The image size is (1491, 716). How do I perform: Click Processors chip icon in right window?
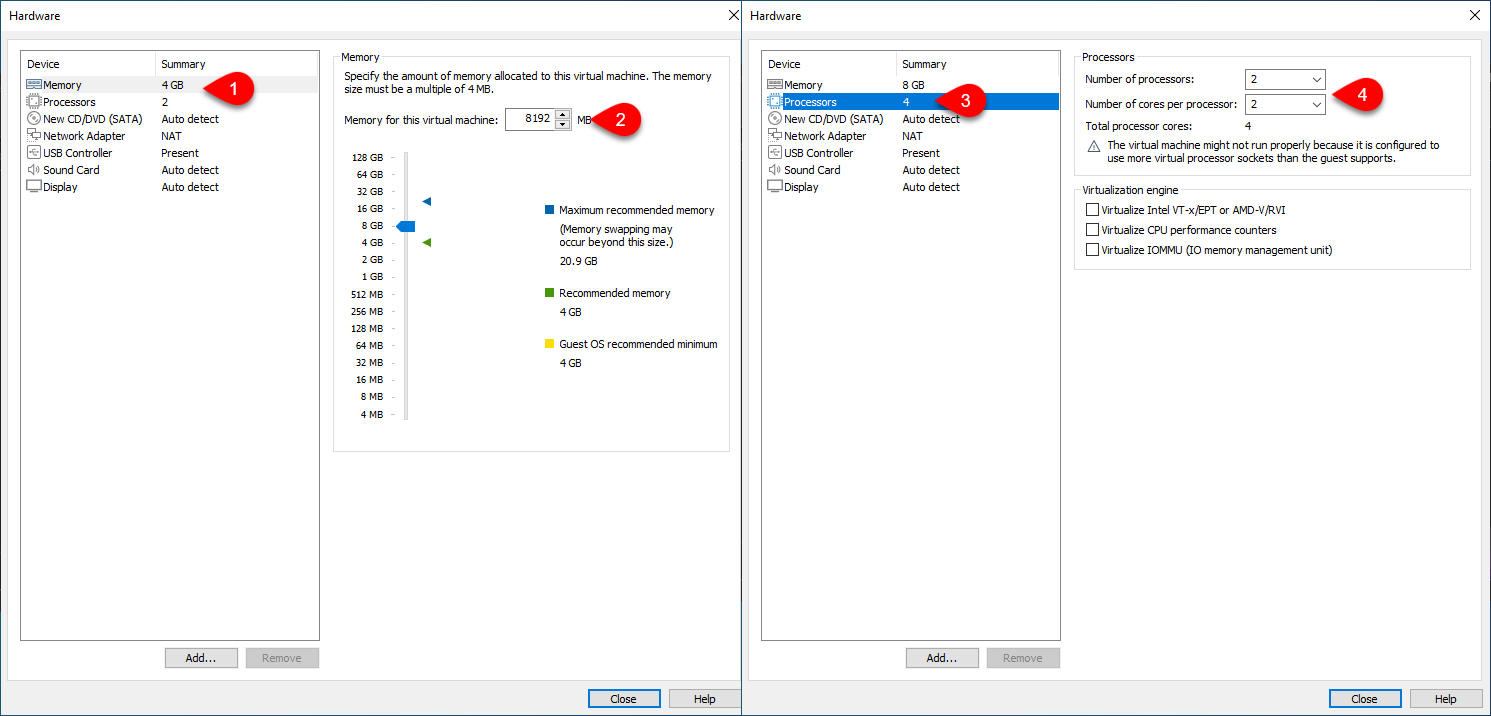(x=774, y=102)
